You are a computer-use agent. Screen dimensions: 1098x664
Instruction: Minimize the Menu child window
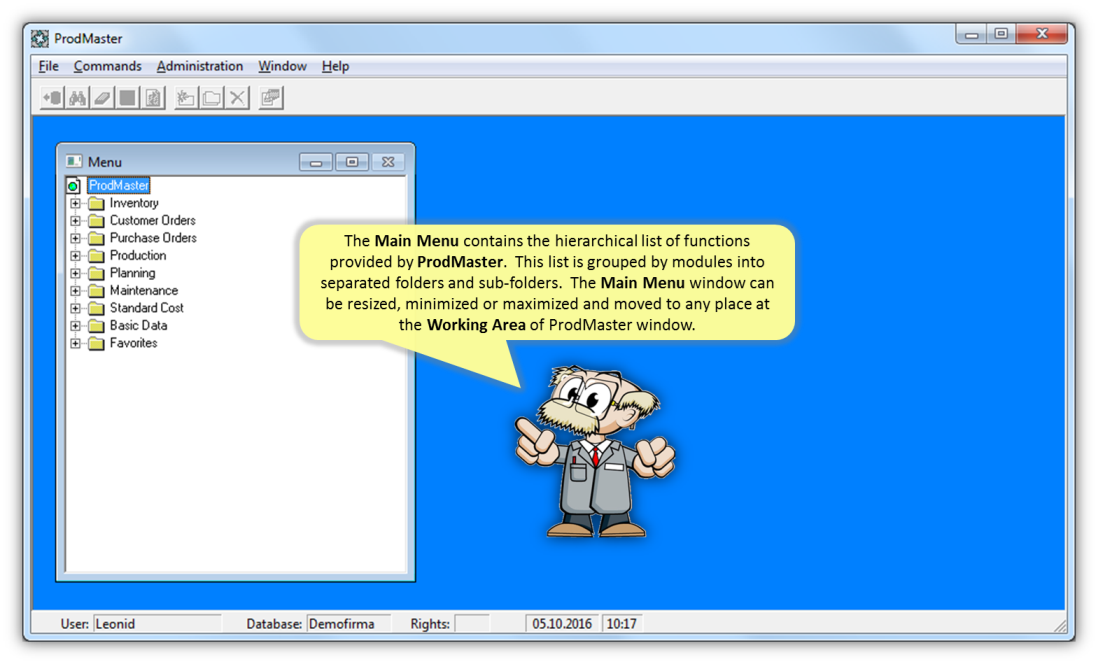[x=316, y=162]
